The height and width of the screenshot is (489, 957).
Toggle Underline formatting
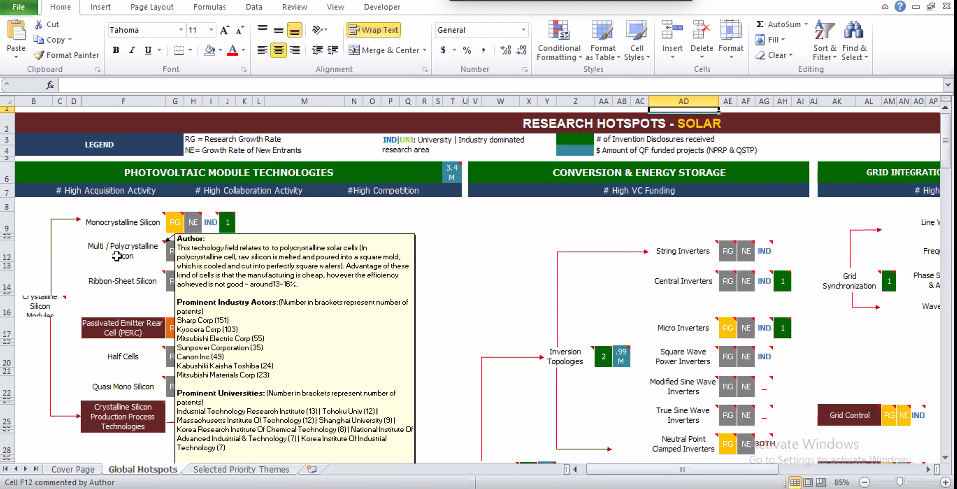coord(148,50)
